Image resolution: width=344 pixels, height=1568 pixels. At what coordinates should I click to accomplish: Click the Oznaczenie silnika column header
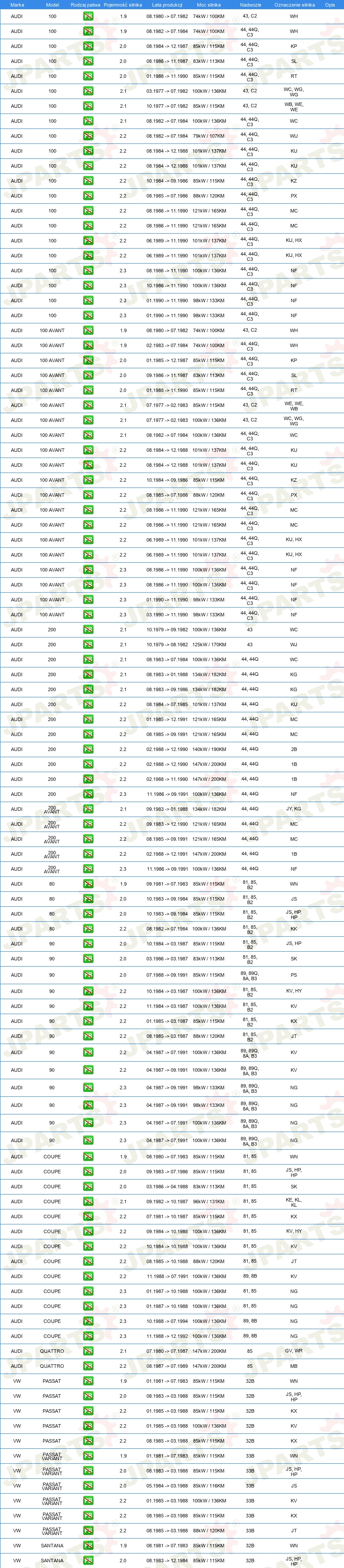click(x=295, y=4)
